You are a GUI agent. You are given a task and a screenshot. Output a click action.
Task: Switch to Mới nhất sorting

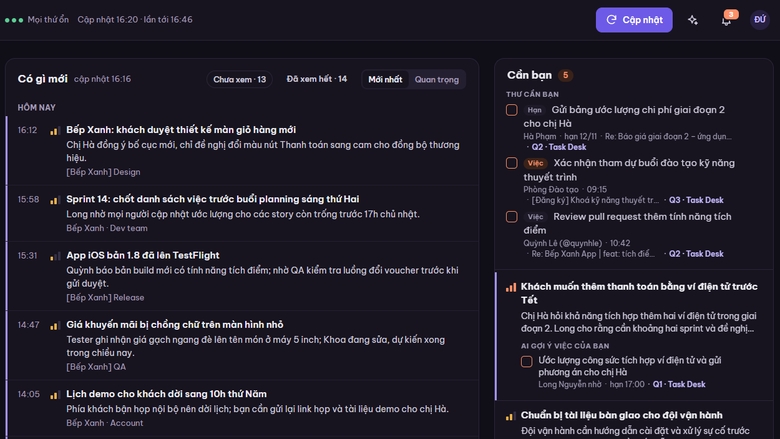point(385,80)
